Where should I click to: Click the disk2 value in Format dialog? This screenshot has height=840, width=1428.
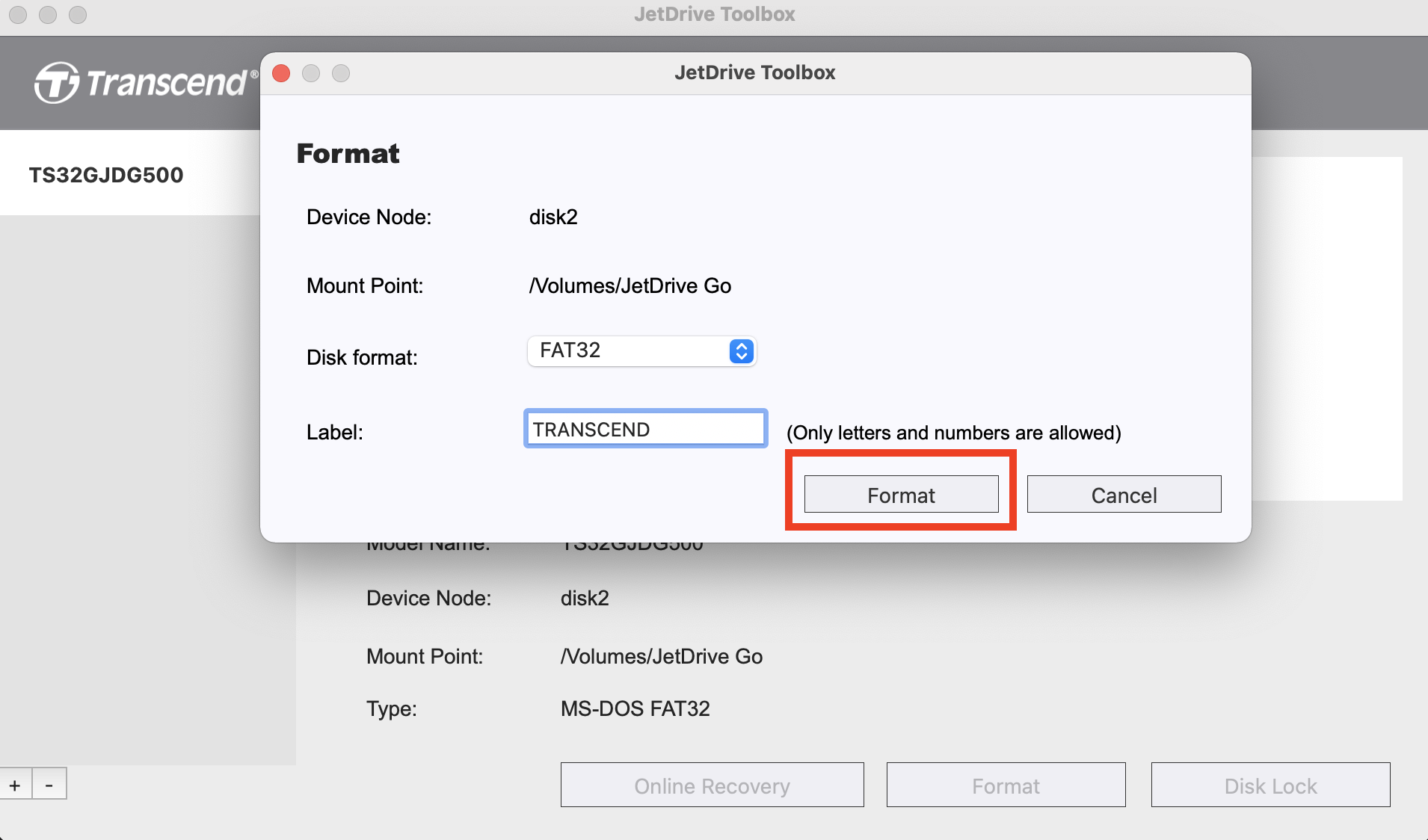coord(553,217)
